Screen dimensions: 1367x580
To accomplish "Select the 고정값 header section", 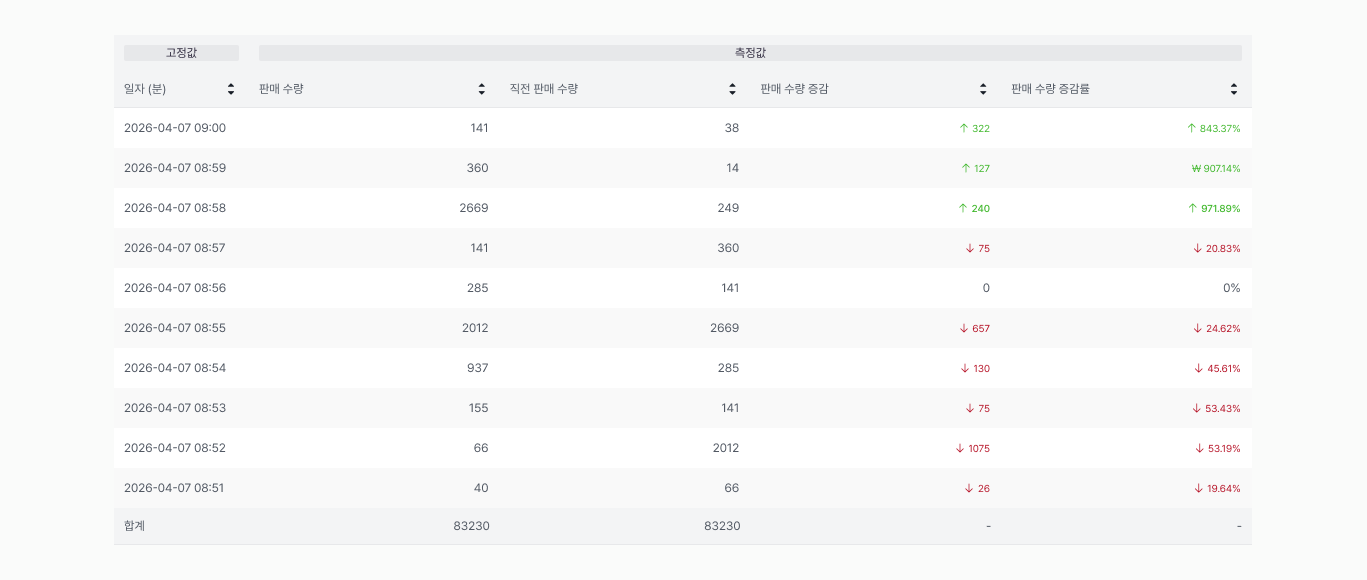I will pyautogui.click(x=179, y=52).
